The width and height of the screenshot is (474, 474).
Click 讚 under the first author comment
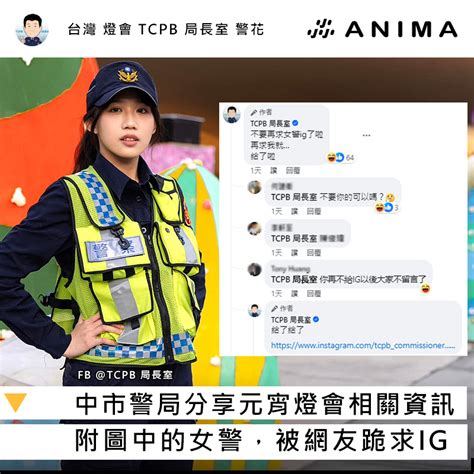tap(274, 171)
